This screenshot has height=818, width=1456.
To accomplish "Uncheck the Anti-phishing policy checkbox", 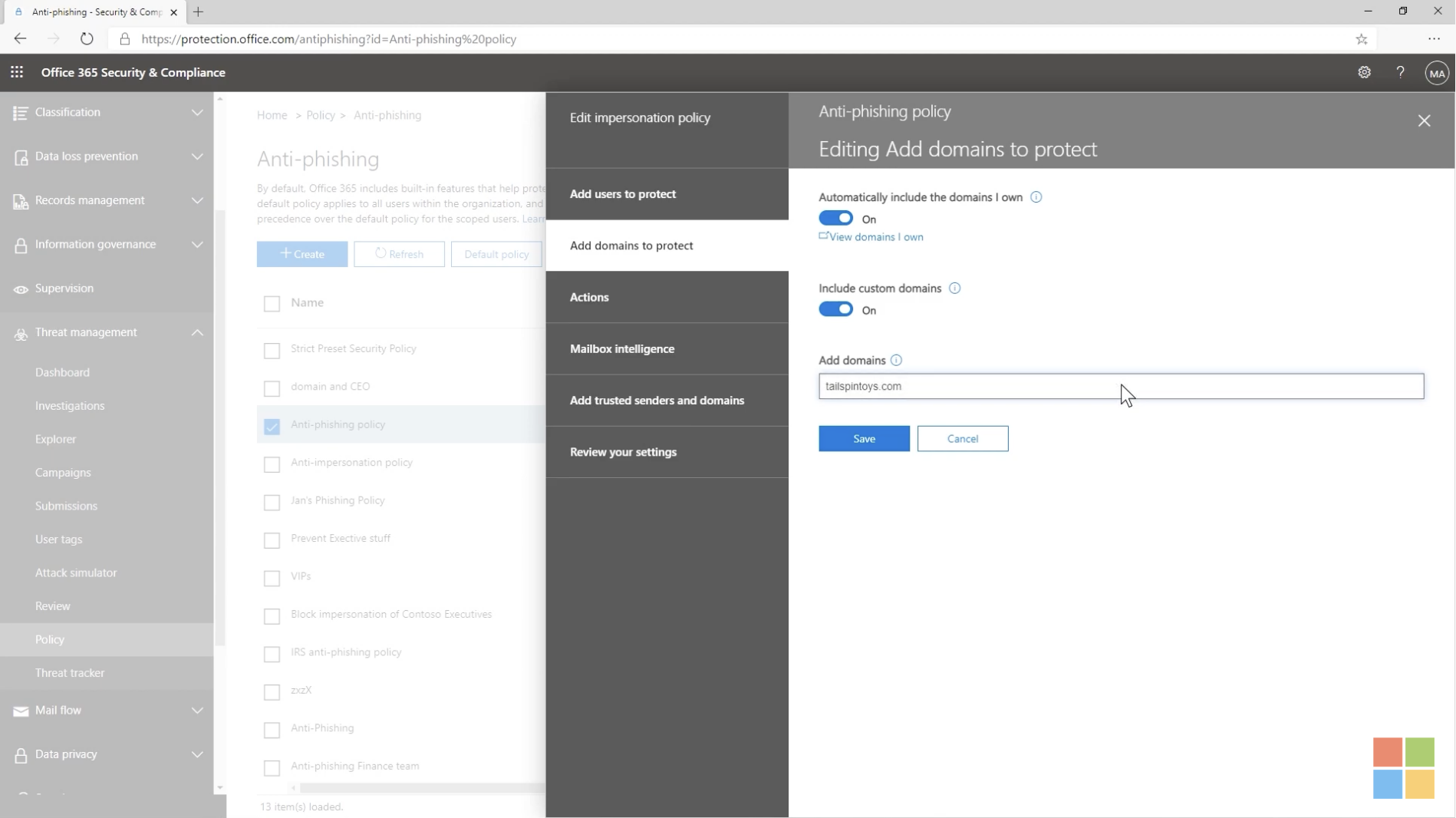I will tap(272, 427).
